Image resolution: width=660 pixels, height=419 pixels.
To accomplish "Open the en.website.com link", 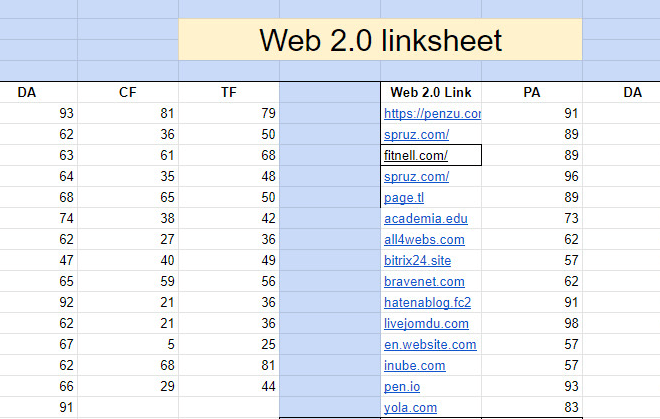I will click(x=430, y=345).
